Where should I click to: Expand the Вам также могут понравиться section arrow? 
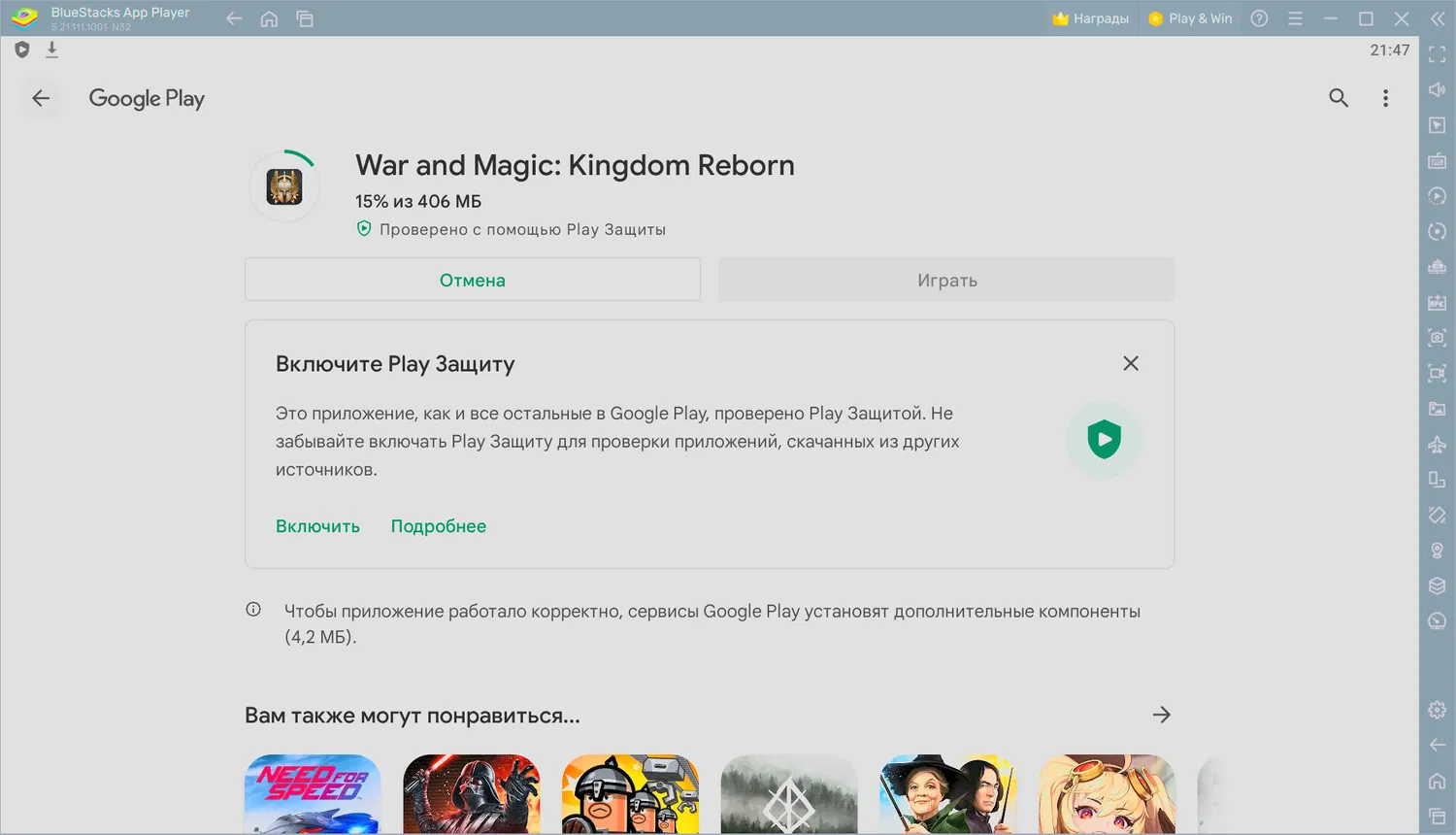1162,716
